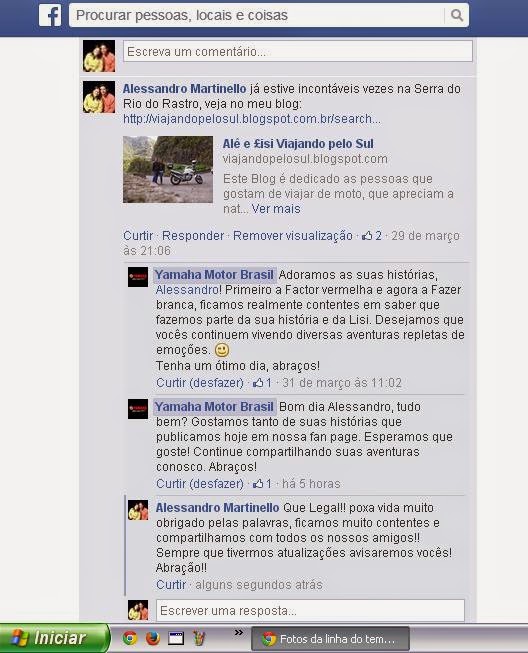Open the Windows Iniciar start menu
The height and width of the screenshot is (653, 528).
(x=54, y=638)
